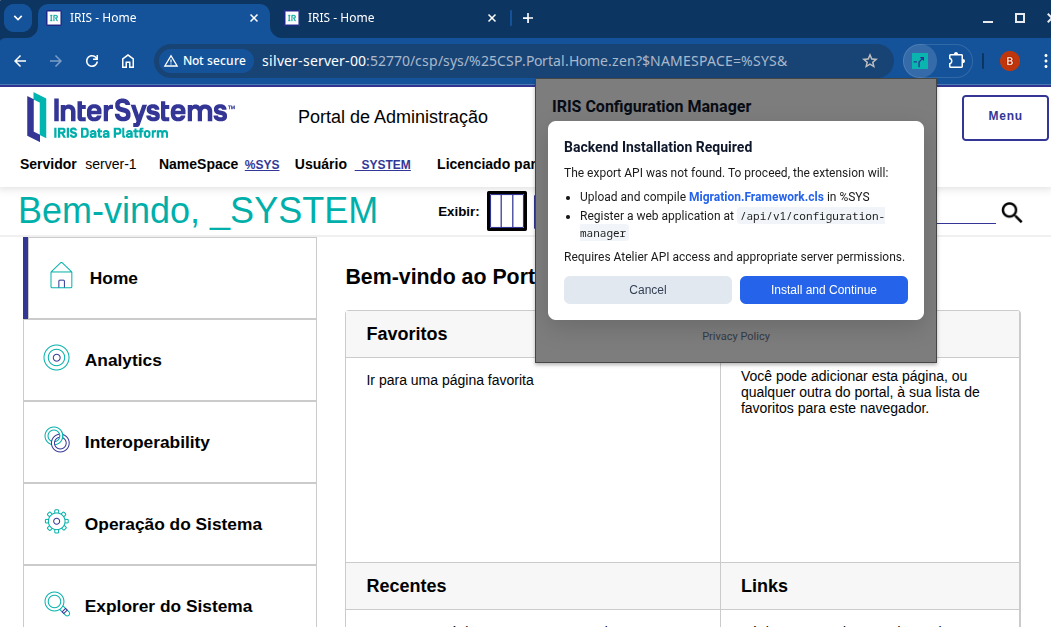Click the Explorer do Sistema magnifier icon
The width and height of the screenshot is (1051, 627).
[x=57, y=604]
